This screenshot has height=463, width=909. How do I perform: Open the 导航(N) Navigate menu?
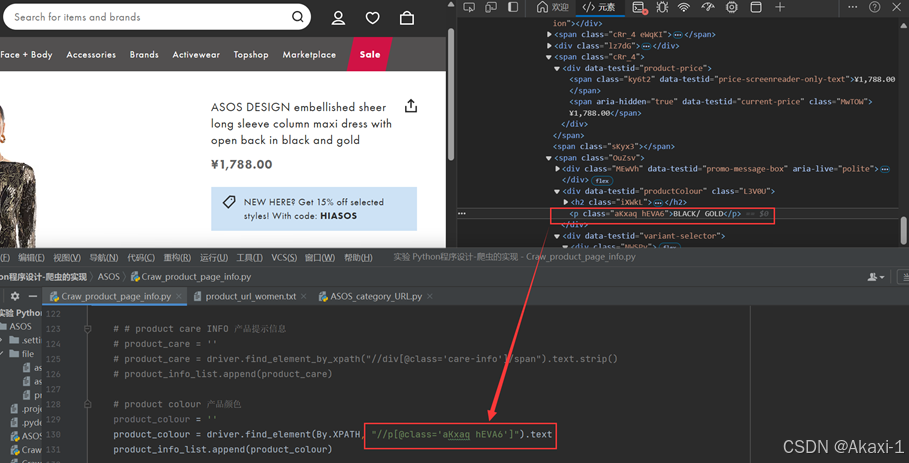[x=104, y=257]
